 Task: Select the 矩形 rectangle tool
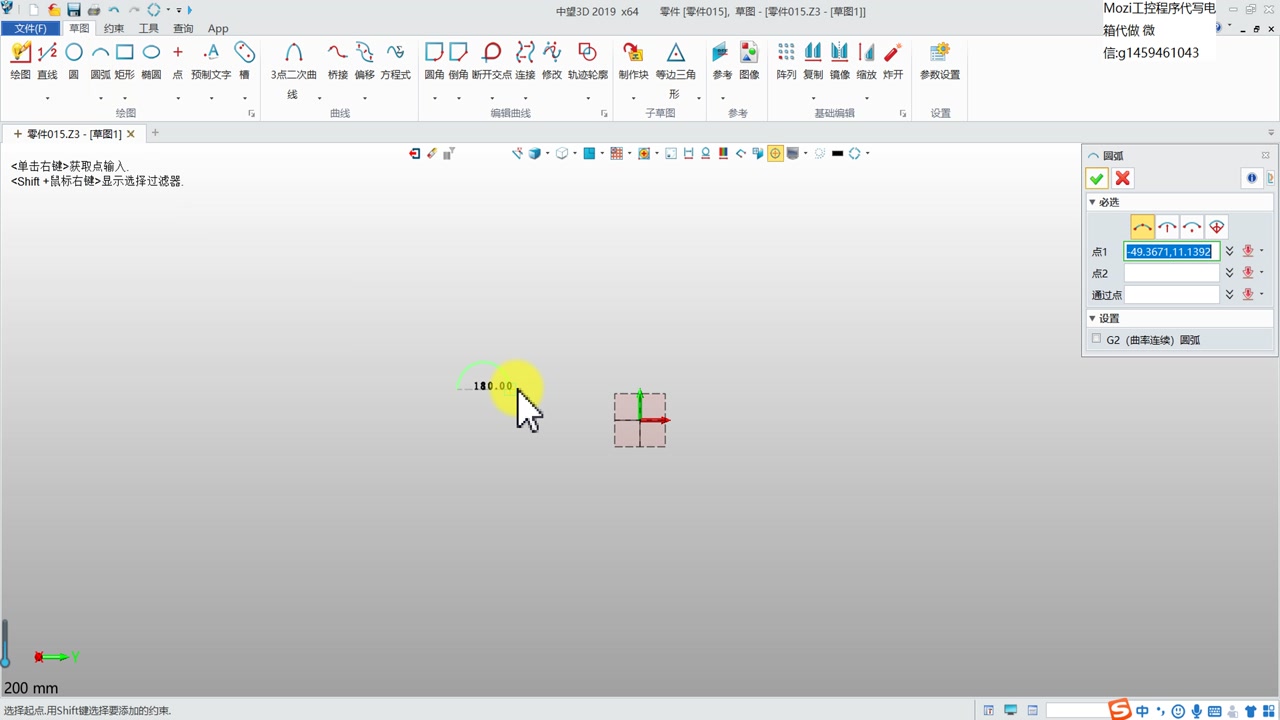tap(125, 62)
